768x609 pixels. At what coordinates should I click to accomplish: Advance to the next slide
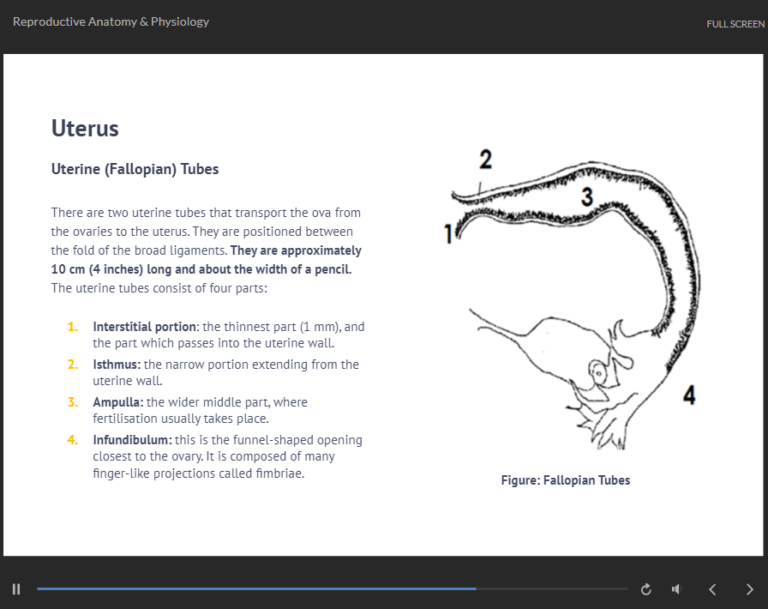749,589
